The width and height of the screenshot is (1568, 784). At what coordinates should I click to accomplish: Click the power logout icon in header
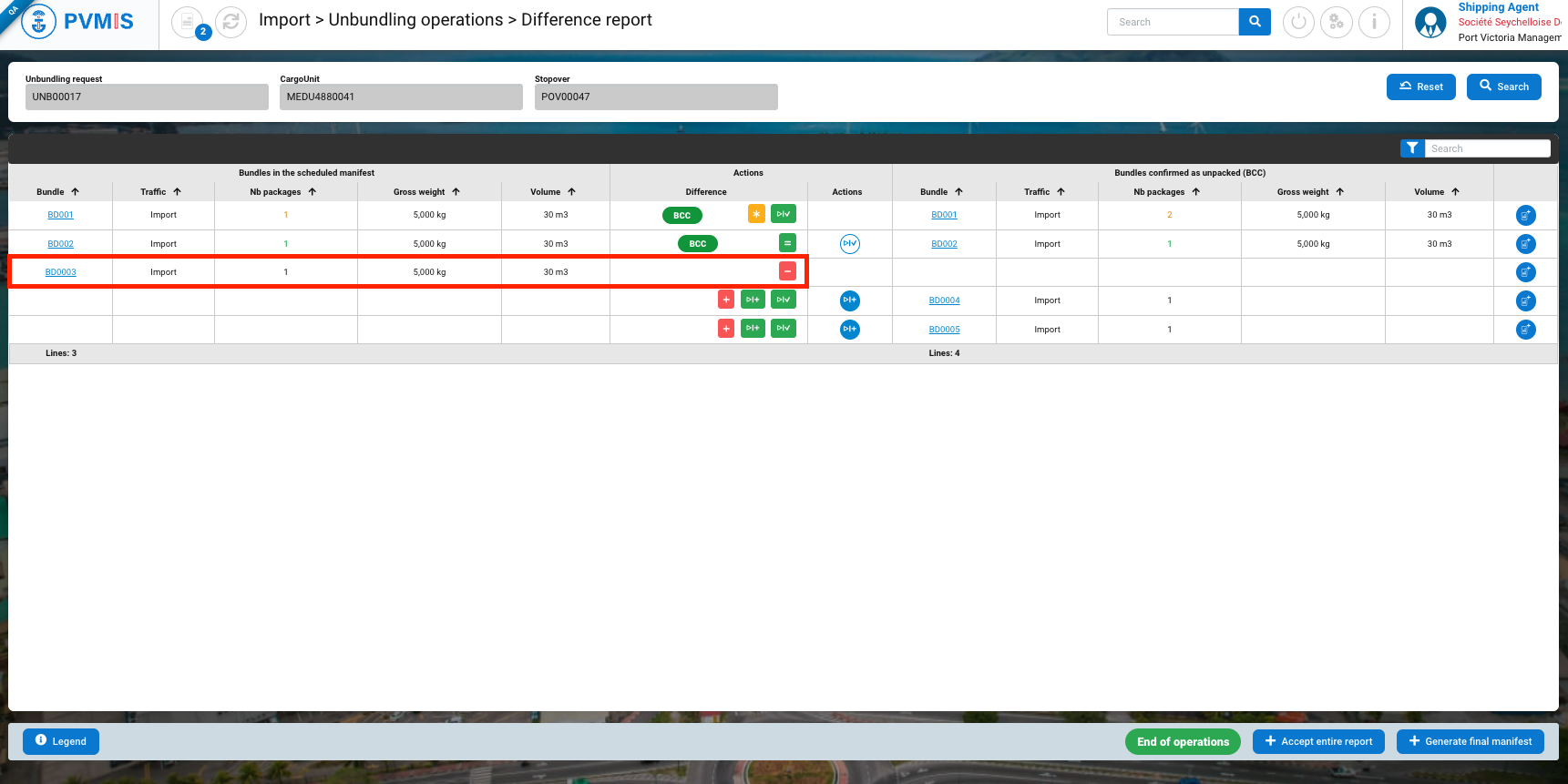[1298, 22]
